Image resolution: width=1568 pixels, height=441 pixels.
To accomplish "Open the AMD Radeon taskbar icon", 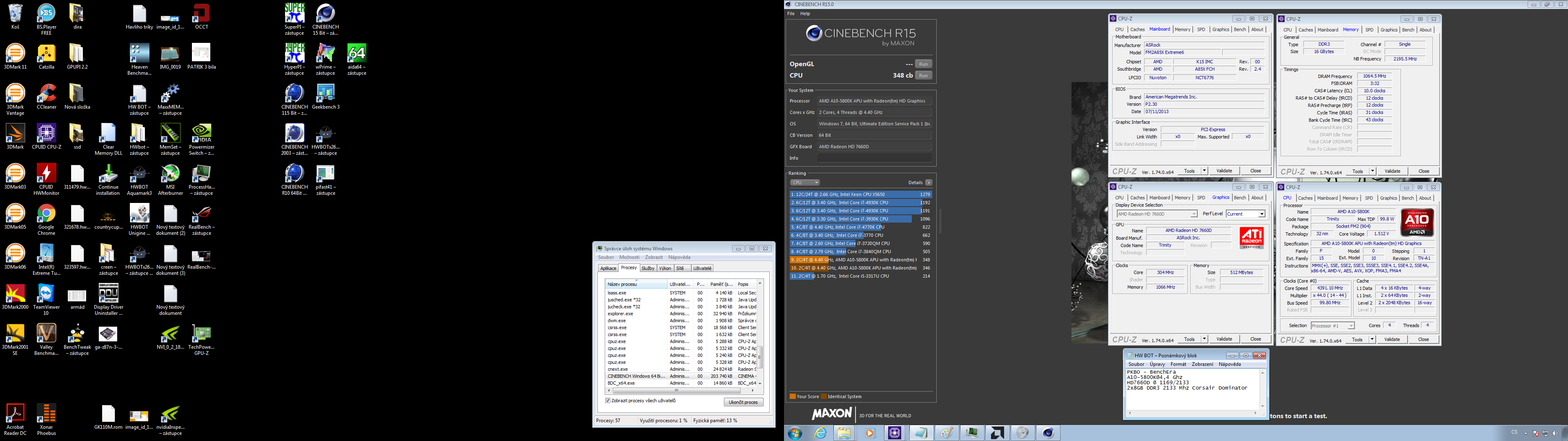I will 997,433.
